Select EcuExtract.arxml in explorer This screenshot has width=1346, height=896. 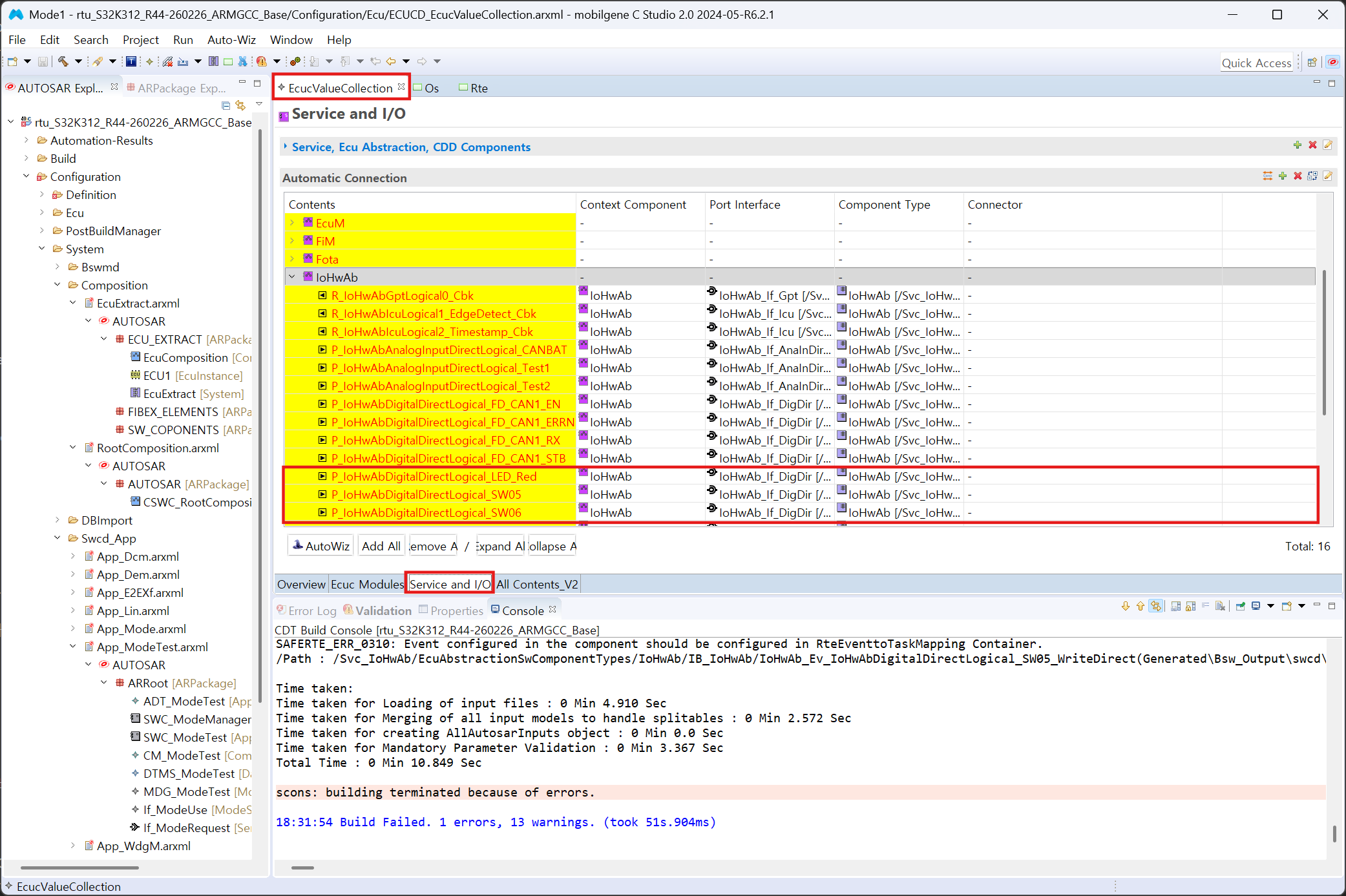[x=138, y=303]
